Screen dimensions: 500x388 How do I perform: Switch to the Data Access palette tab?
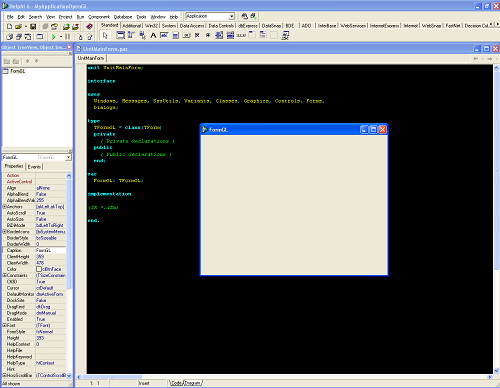pos(192,26)
